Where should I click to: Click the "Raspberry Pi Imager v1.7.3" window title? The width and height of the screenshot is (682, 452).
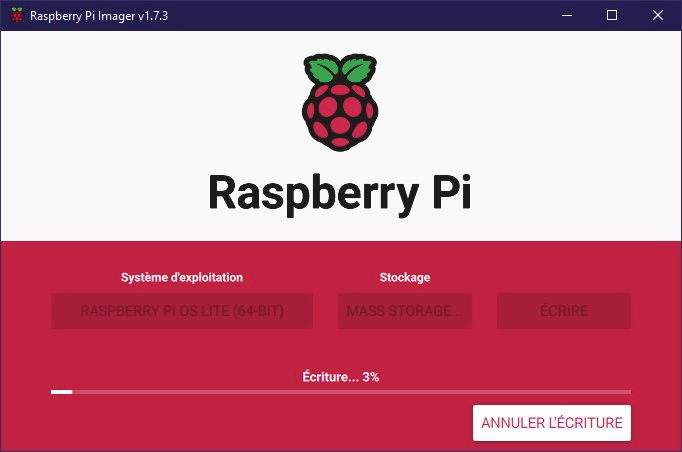[99, 16]
